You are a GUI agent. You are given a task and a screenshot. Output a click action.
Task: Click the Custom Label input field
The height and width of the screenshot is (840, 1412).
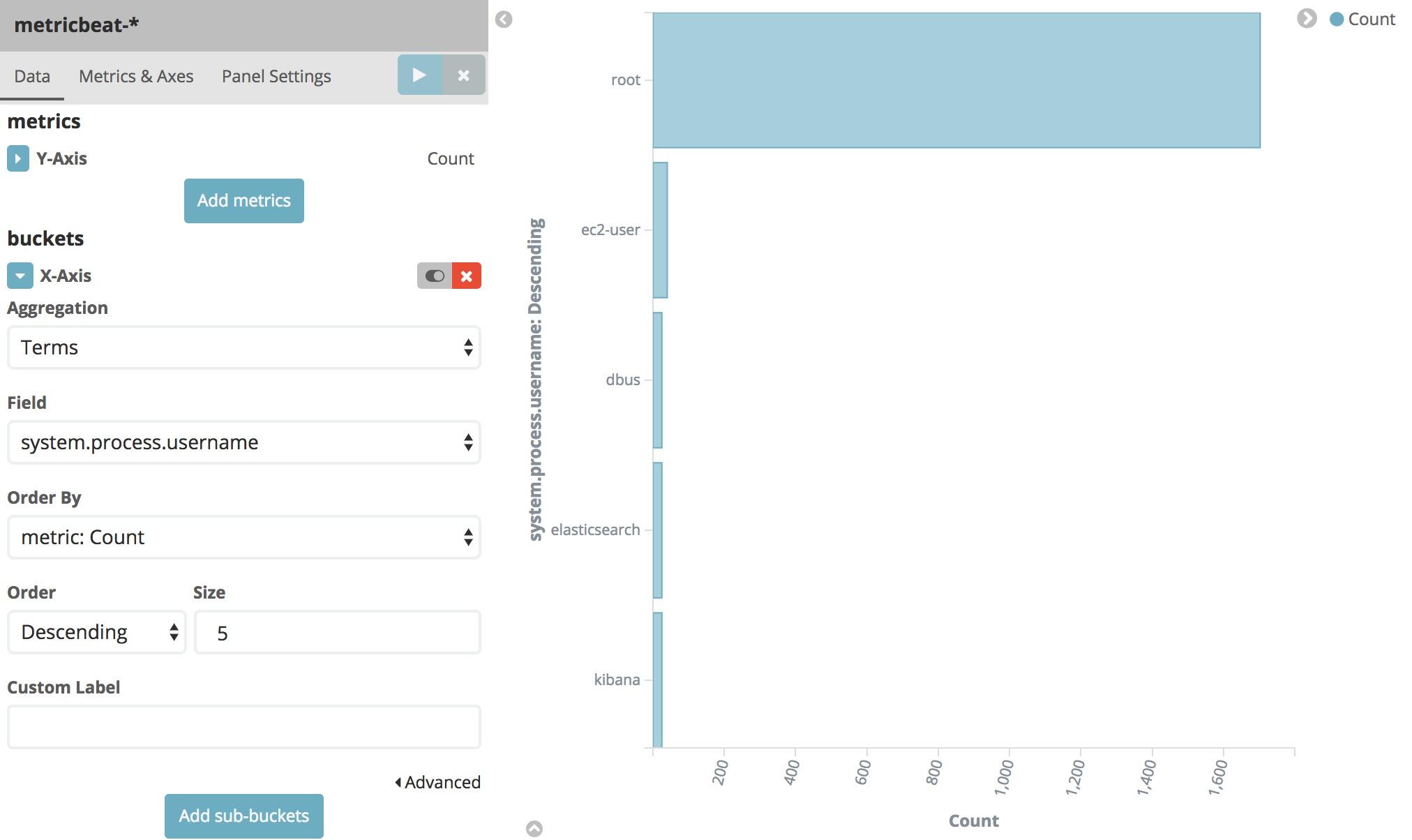tap(243, 727)
